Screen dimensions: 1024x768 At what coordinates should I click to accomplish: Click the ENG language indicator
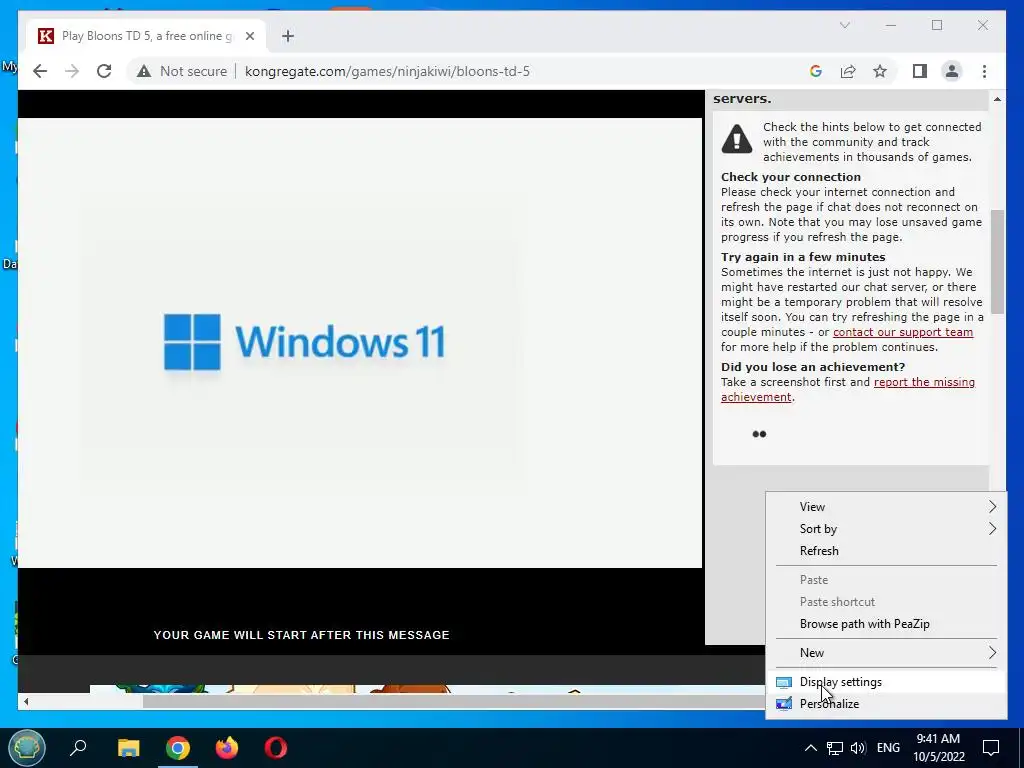click(888, 748)
